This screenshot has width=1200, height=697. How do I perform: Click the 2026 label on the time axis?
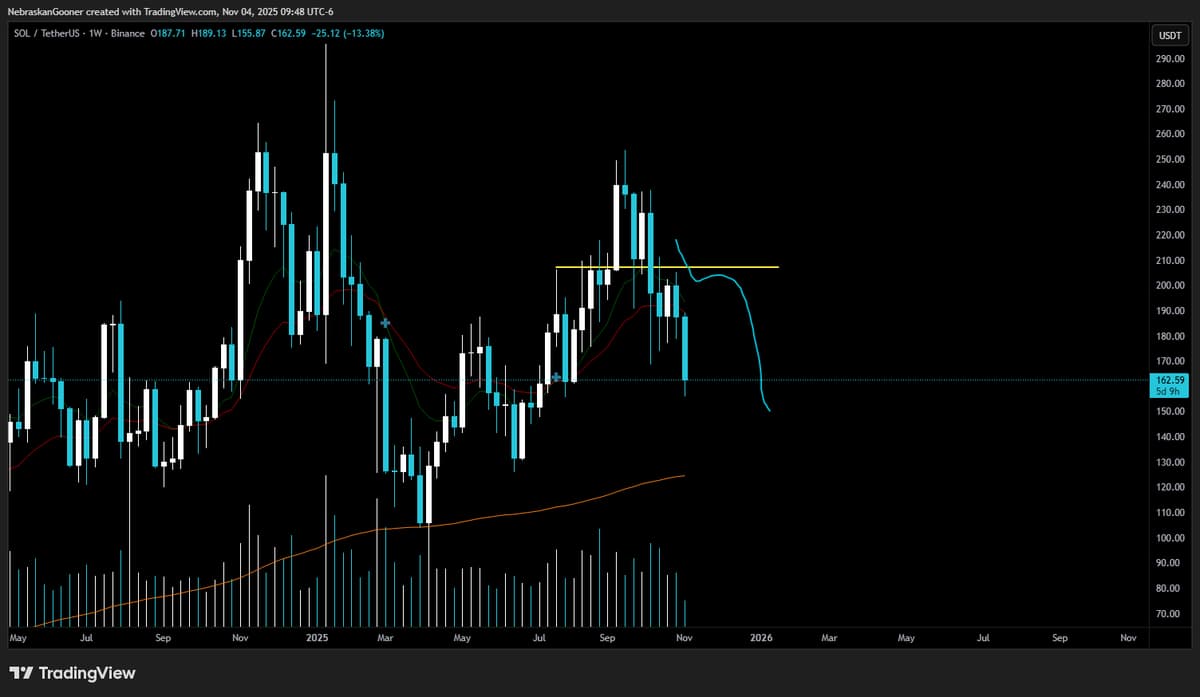click(762, 637)
